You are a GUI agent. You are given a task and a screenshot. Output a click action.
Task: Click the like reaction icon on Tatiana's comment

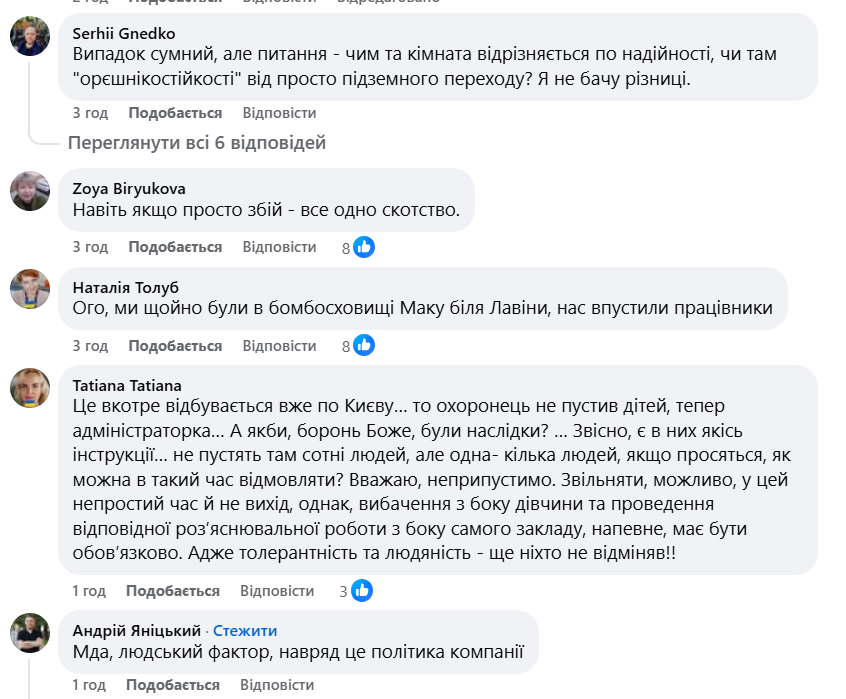coord(362,591)
